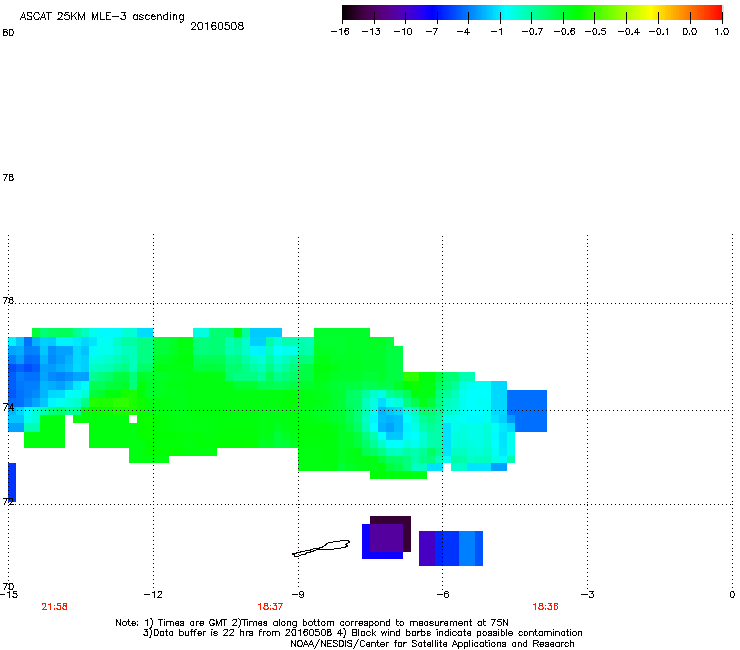Click the color bar label "-0.6"
The image size is (740, 650).
click(x=564, y=32)
